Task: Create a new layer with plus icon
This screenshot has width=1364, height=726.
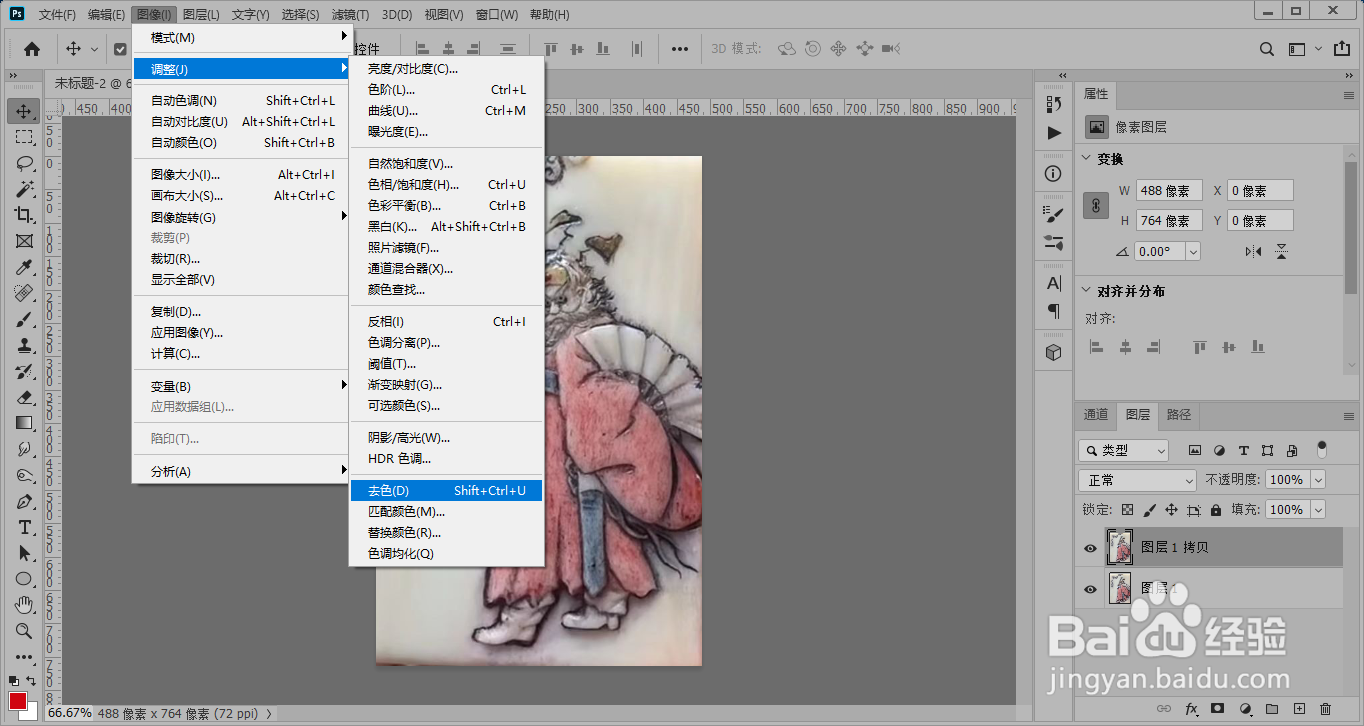Action: tap(1299, 709)
